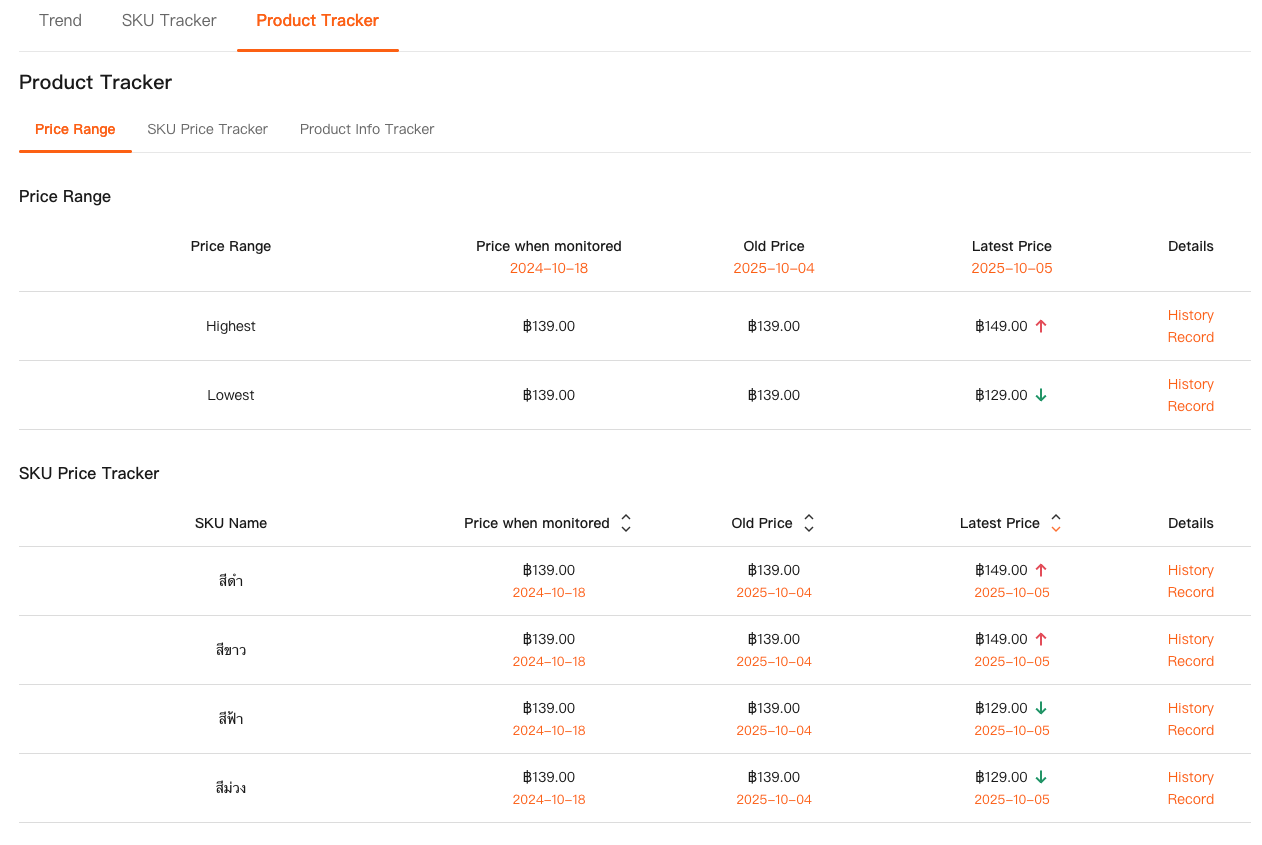The height and width of the screenshot is (845, 1262).
Task: Open the SKU Tracker top tab
Action: (x=169, y=20)
